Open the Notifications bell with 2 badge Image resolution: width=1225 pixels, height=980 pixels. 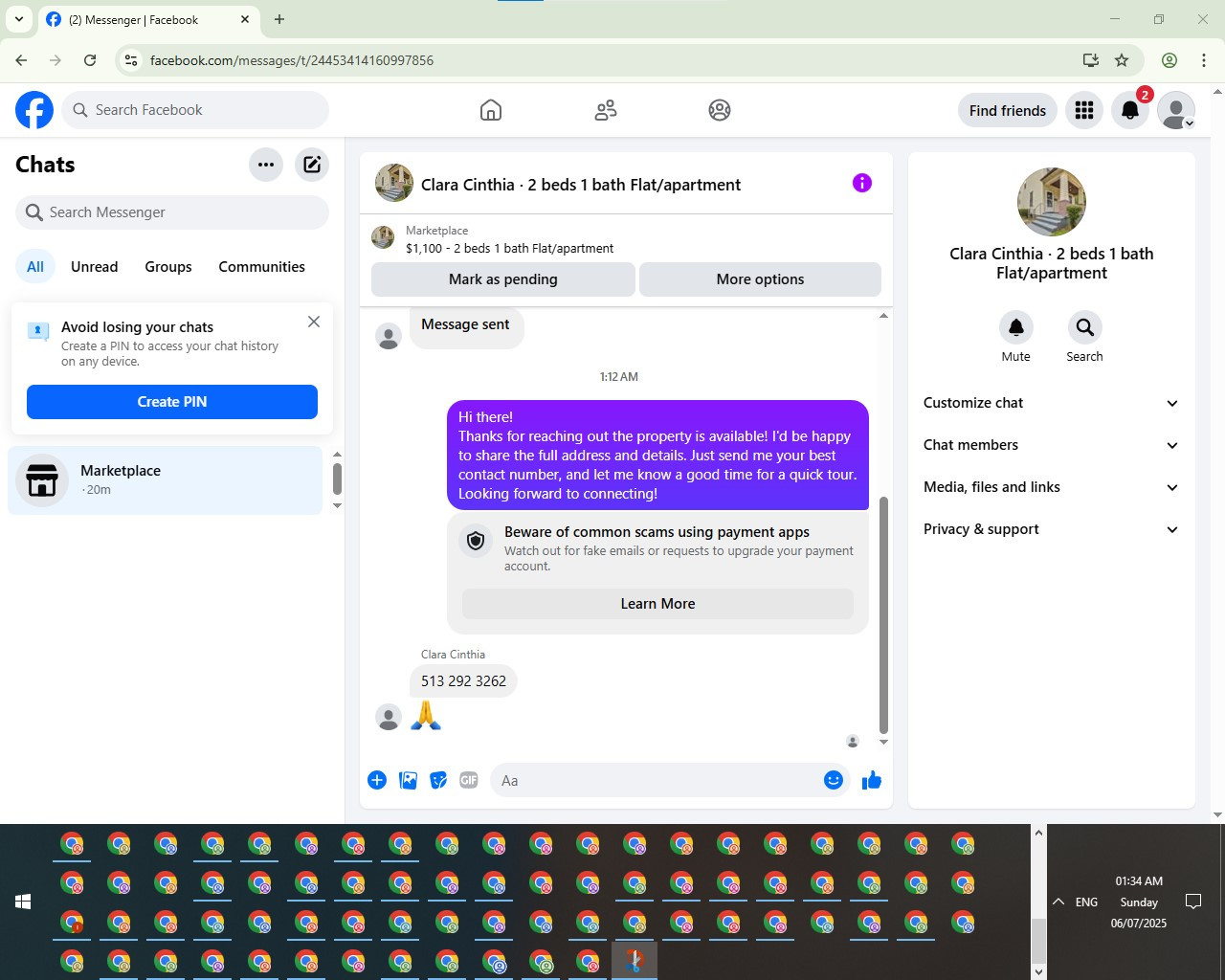1130,110
